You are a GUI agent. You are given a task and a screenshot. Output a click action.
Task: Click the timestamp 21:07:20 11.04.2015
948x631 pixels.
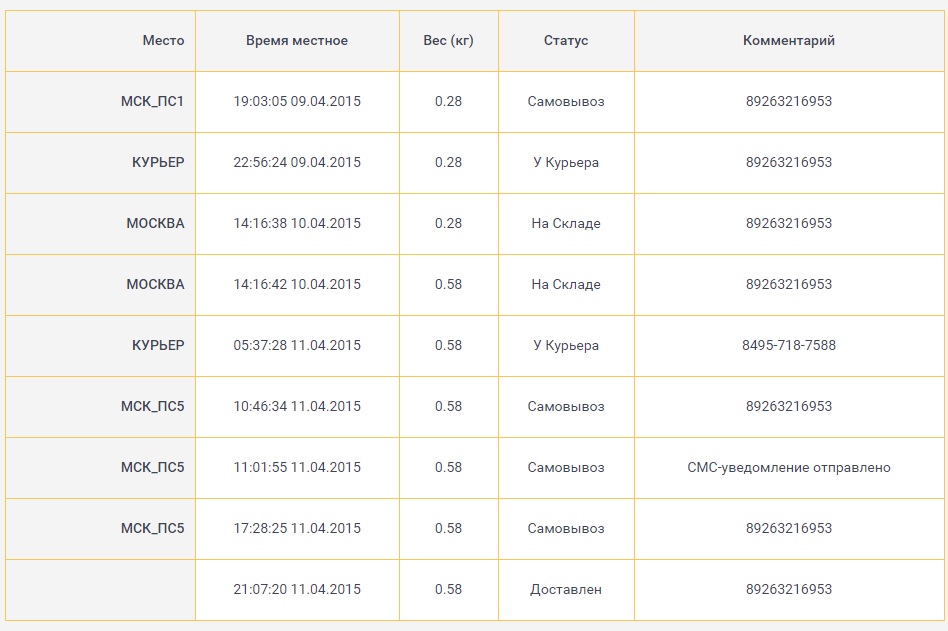297,590
